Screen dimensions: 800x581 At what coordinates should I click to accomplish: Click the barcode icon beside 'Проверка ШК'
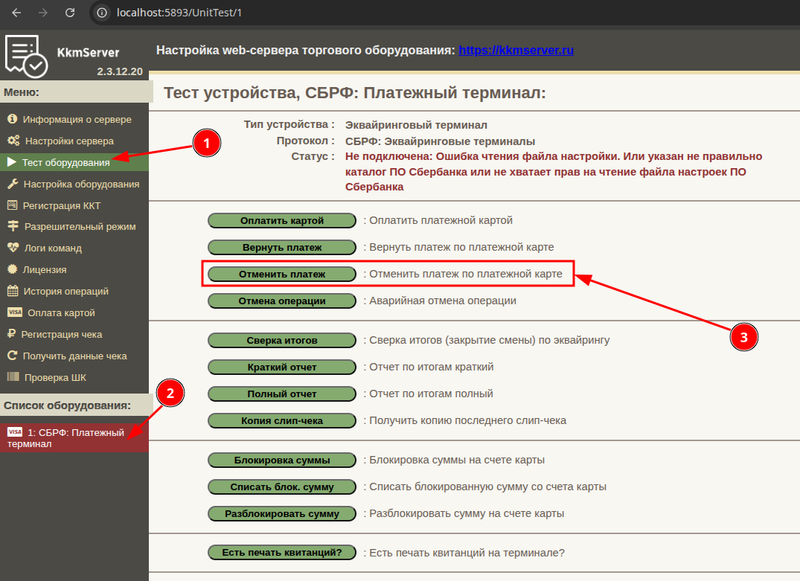coord(13,377)
